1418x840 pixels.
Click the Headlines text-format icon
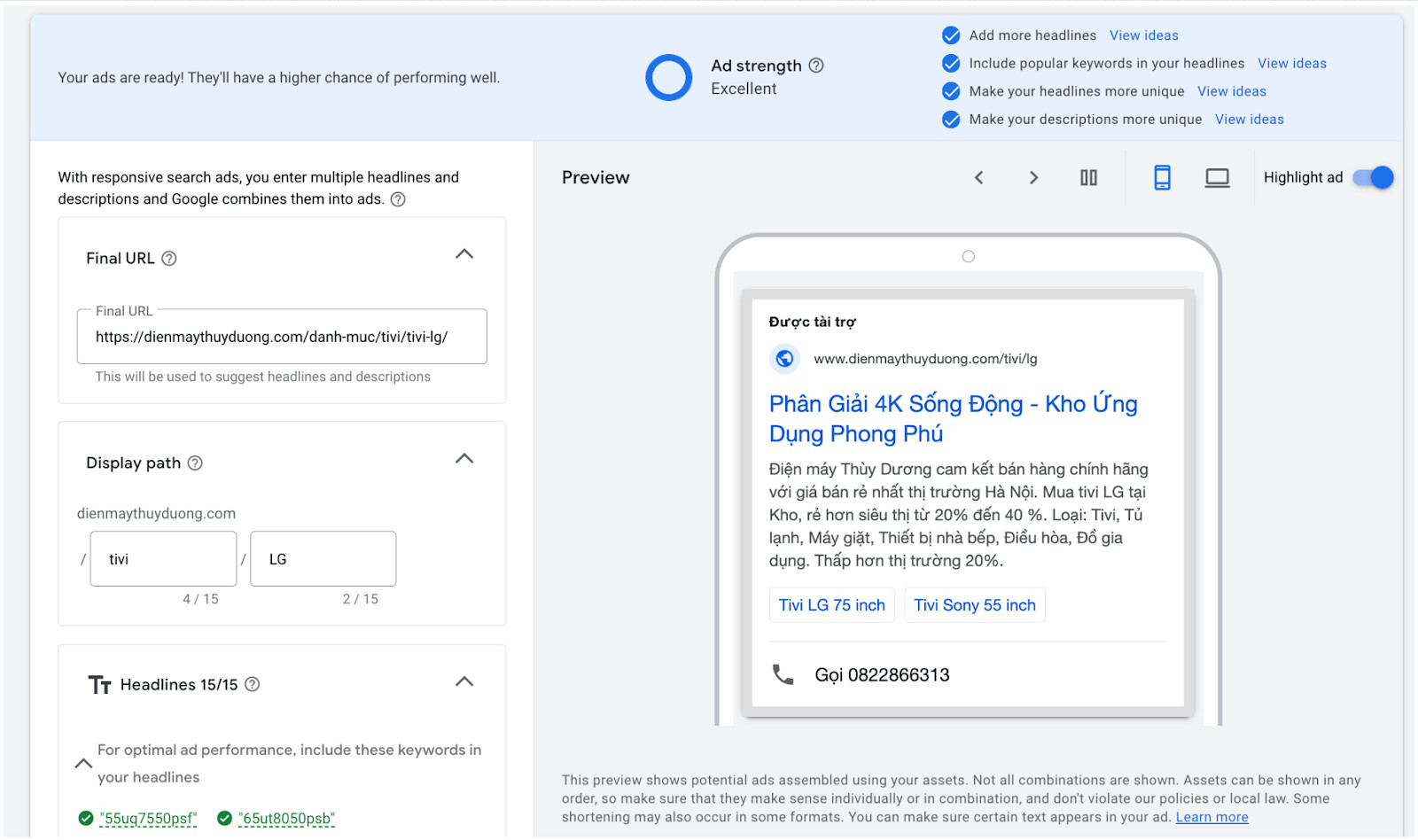(99, 685)
